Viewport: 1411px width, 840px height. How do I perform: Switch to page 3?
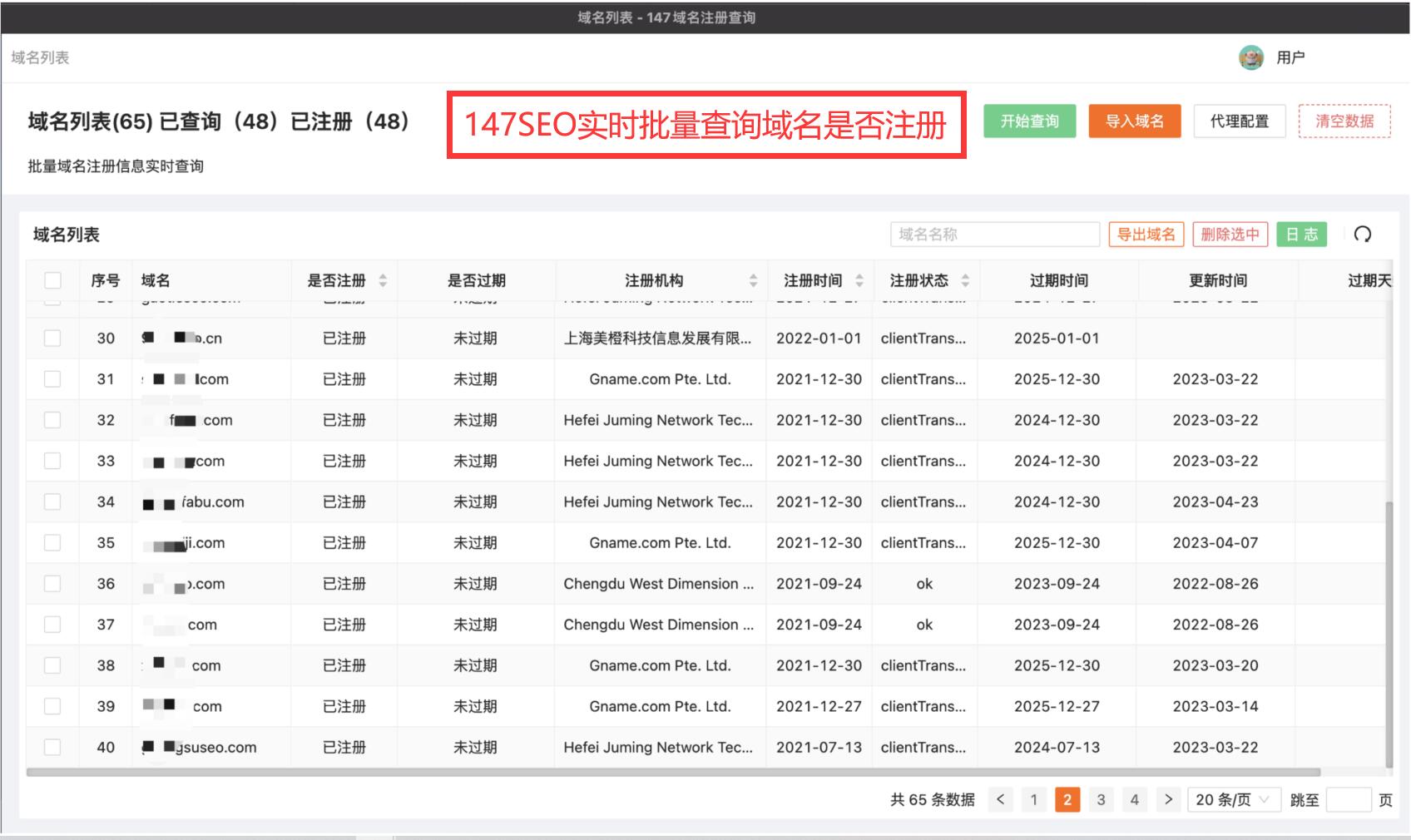pos(1101,799)
